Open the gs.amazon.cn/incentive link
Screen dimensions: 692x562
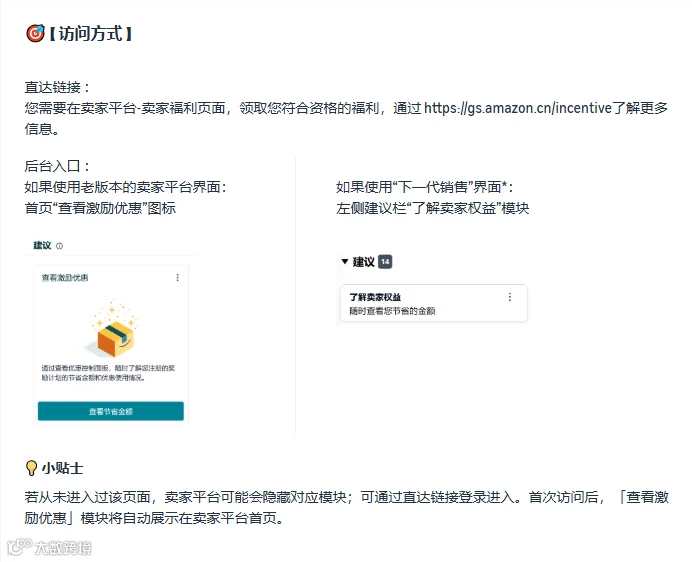[x=518, y=108]
